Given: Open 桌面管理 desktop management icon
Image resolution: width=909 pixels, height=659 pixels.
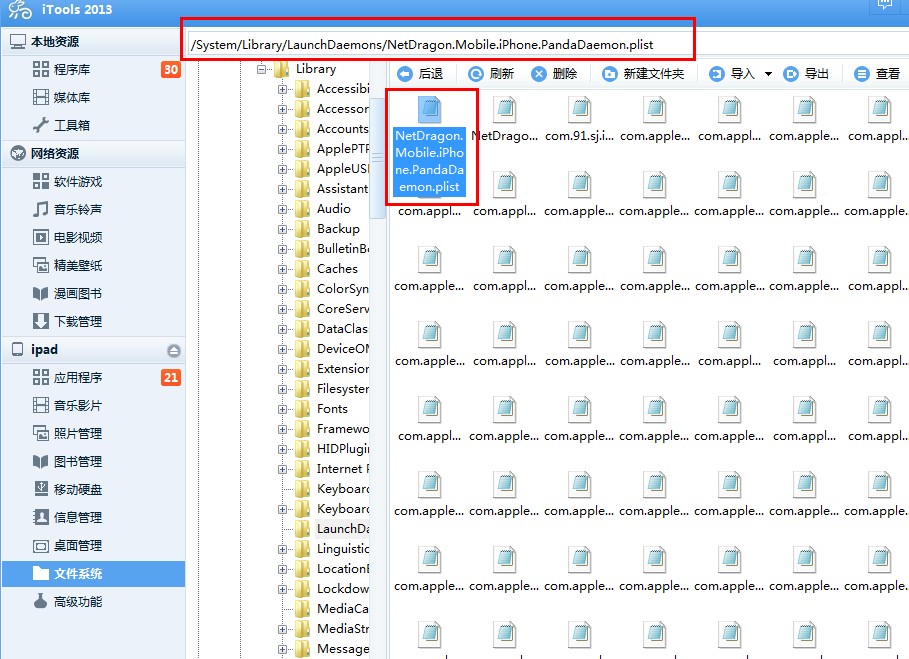Looking at the screenshot, I should [41, 545].
